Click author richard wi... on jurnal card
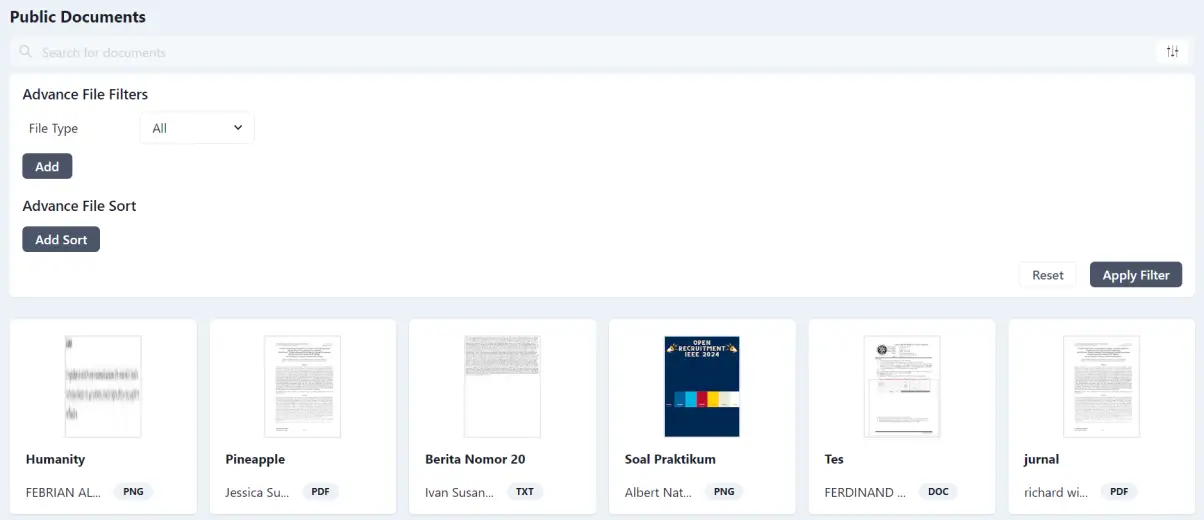 tap(1057, 493)
